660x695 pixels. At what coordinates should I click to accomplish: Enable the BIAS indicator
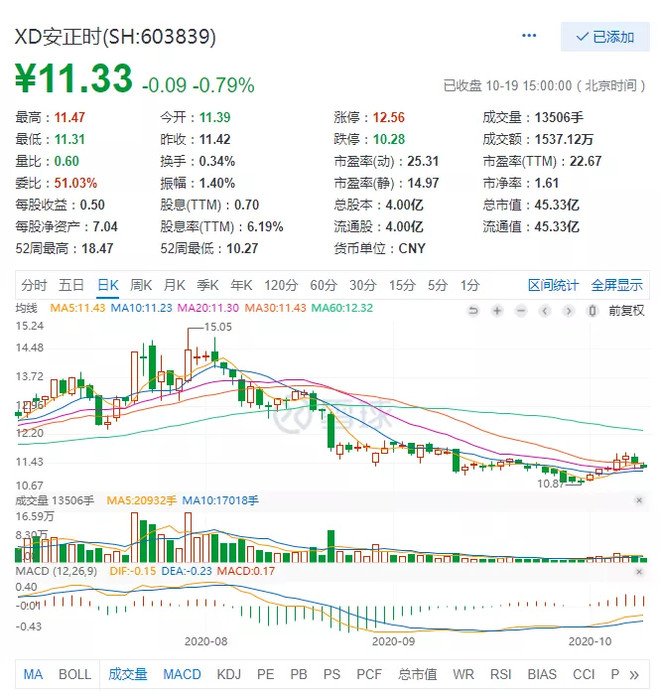point(542,675)
